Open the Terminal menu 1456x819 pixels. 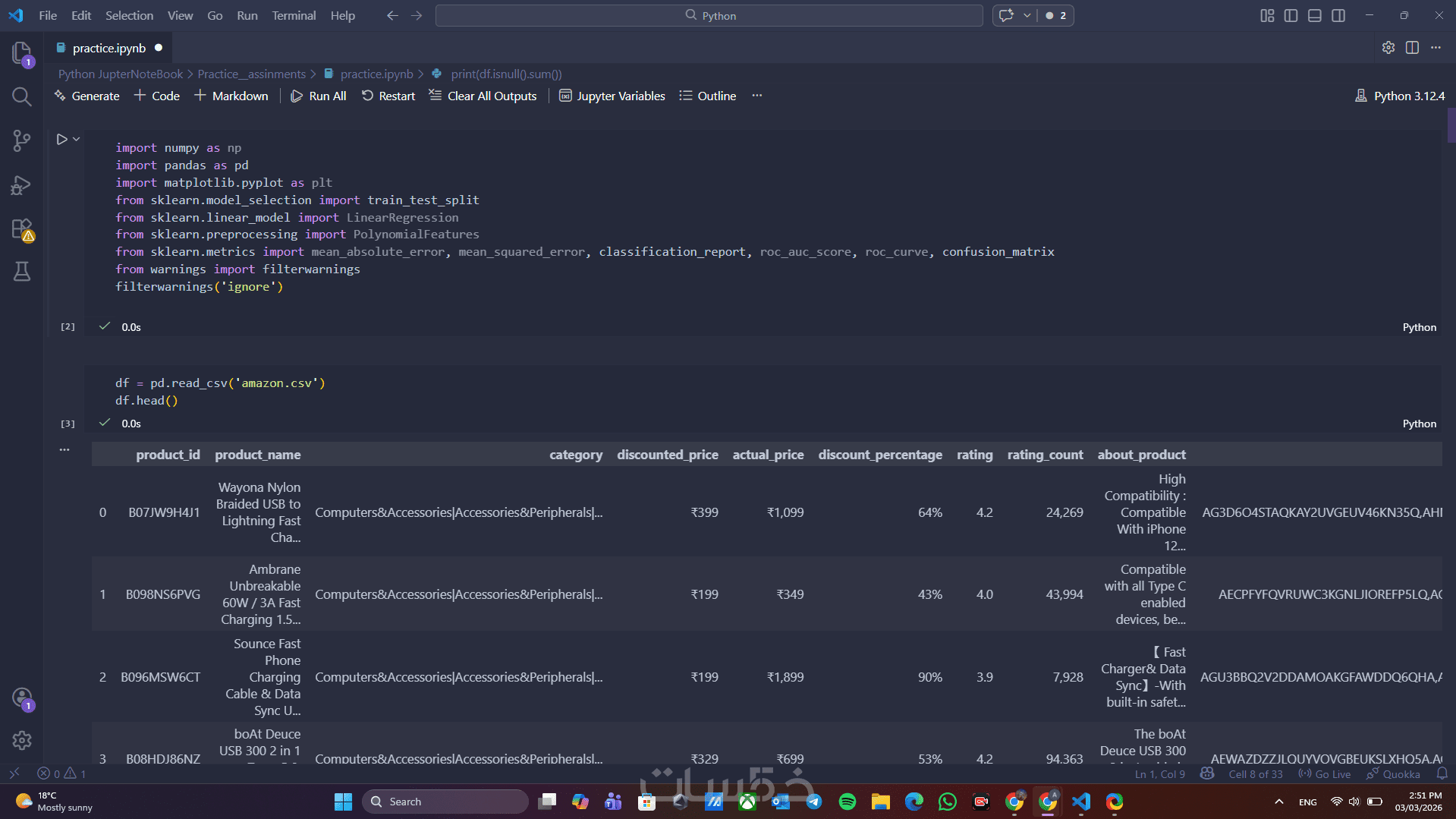pos(294,15)
